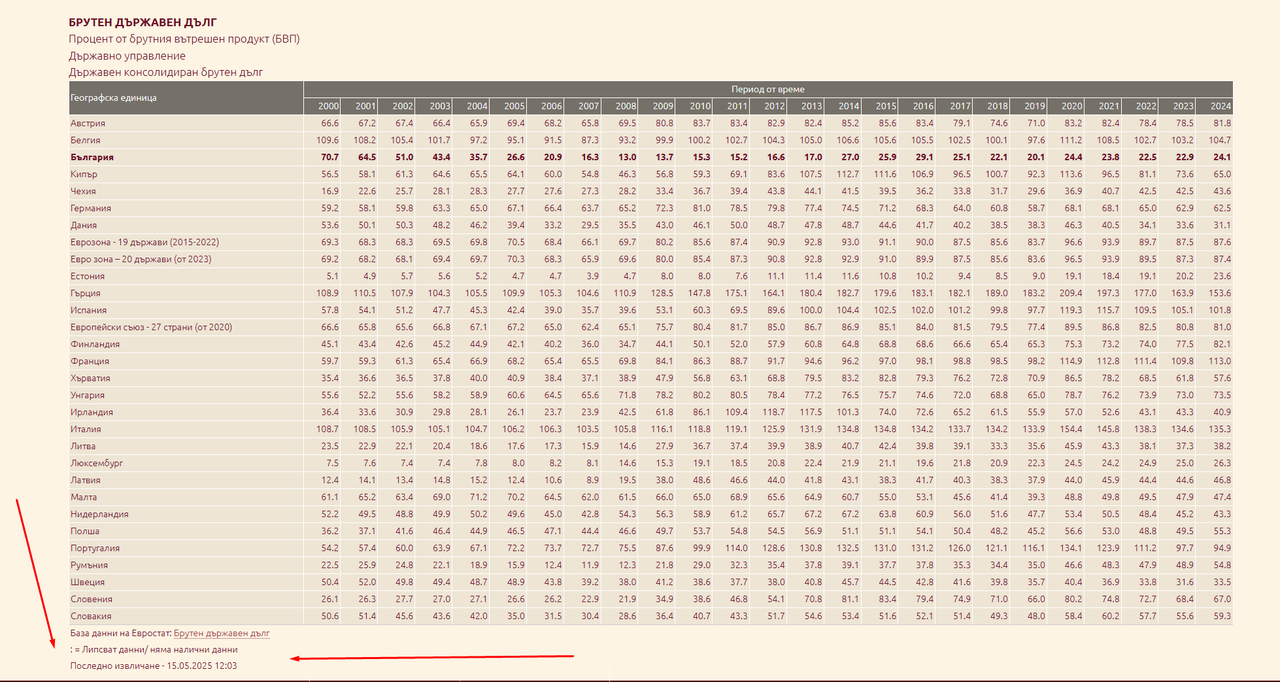The width and height of the screenshot is (1280, 682).
Task: Click the "Гърция" row label
Action: pyautogui.click(x=86, y=293)
